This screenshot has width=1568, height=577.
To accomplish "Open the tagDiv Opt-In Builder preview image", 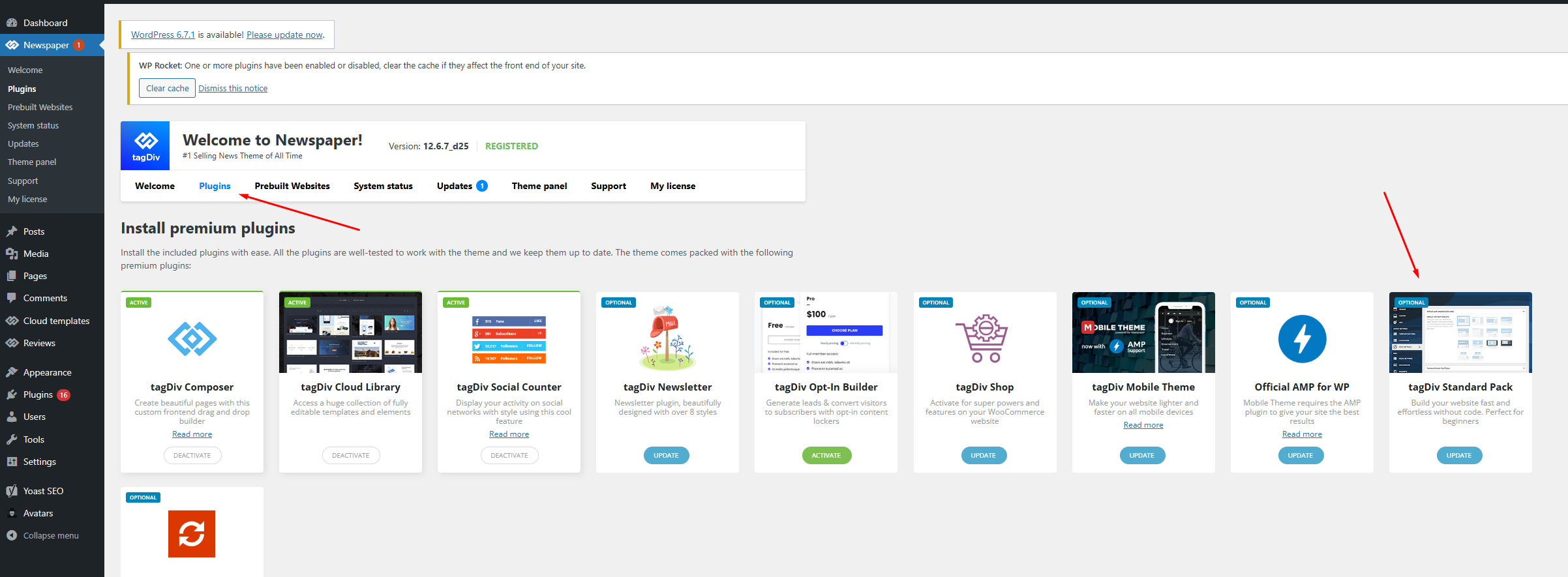I will pyautogui.click(x=826, y=333).
